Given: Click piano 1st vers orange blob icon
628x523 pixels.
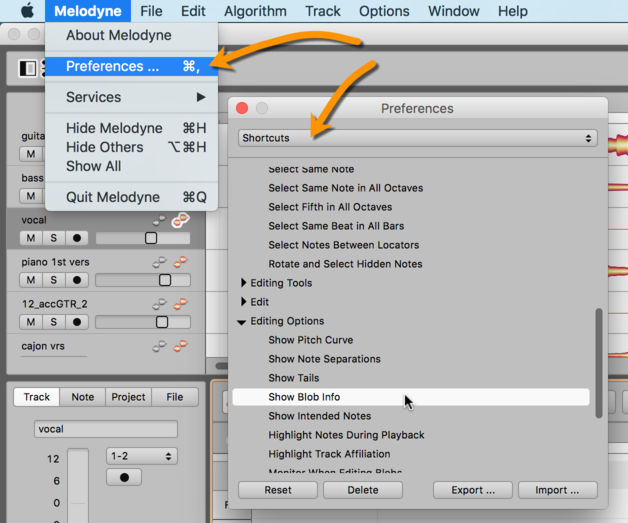Looking at the screenshot, I should pyautogui.click(x=181, y=262).
